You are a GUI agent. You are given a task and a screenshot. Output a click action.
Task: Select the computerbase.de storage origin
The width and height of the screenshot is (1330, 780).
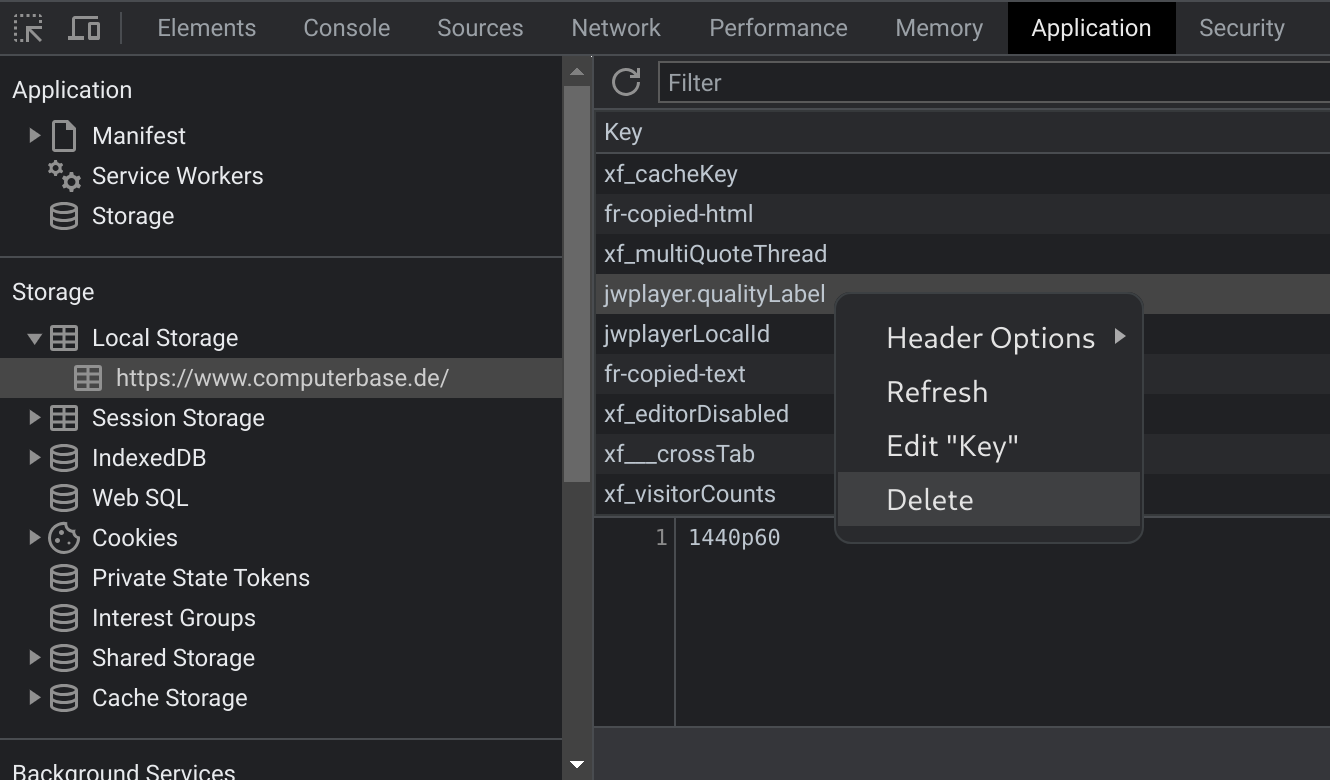click(282, 378)
